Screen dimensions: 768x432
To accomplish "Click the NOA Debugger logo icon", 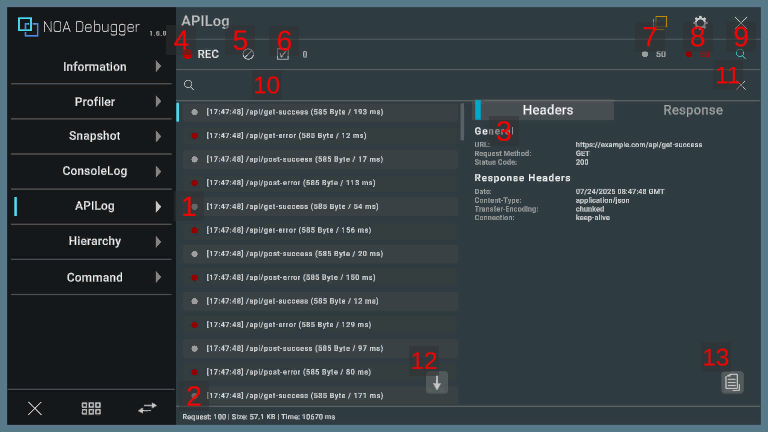I will [x=28, y=26].
